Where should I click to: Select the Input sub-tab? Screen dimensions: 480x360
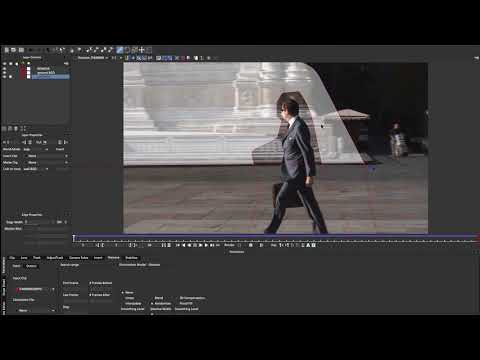point(16,266)
